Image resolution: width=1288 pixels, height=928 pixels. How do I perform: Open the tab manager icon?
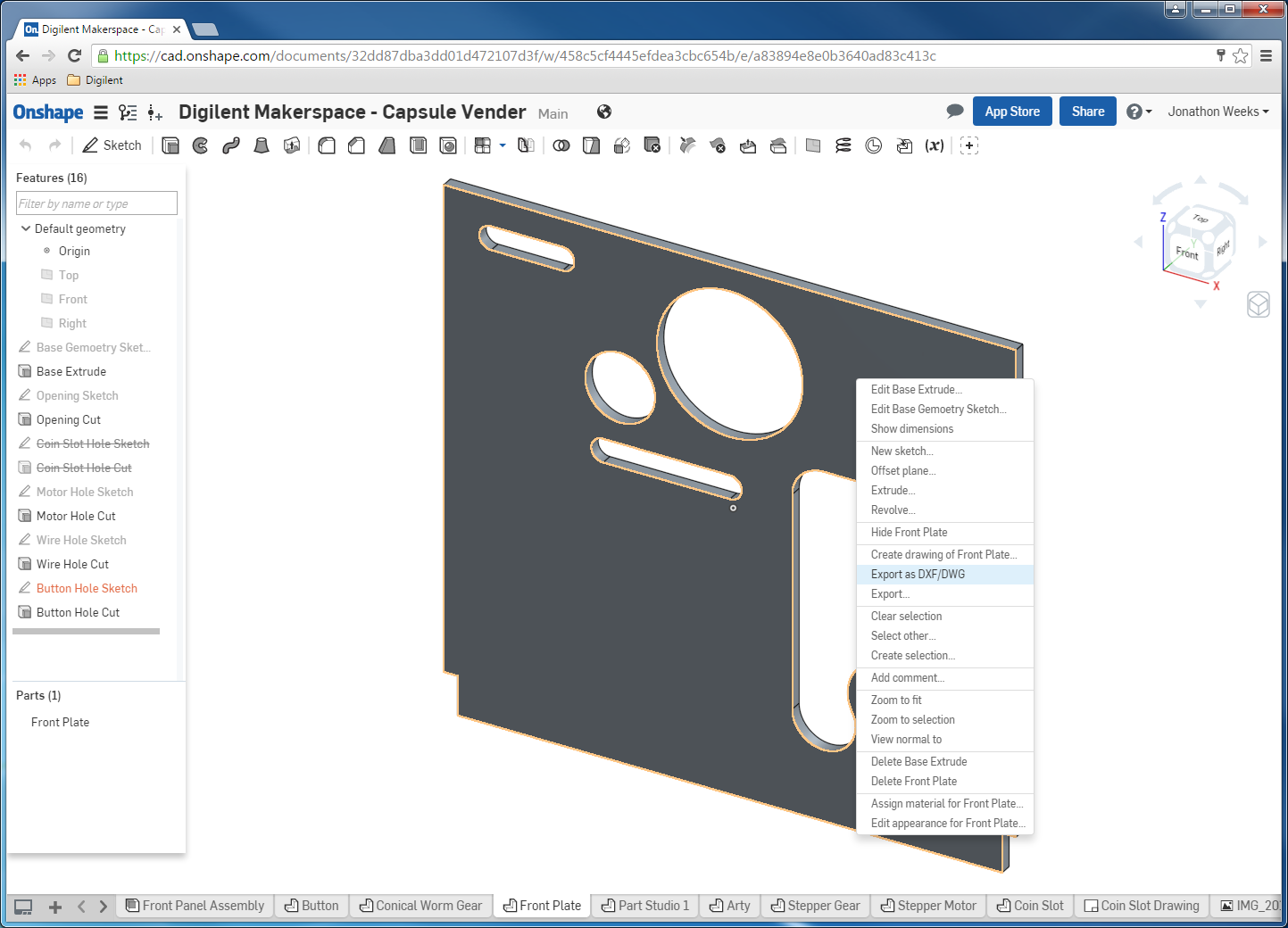(x=24, y=907)
